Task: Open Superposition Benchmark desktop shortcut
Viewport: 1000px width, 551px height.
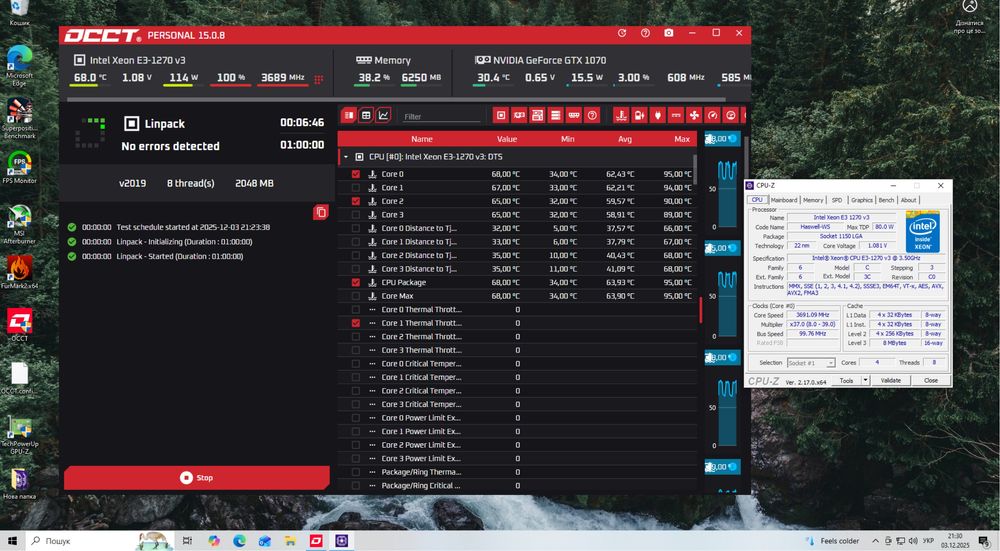Action: tap(19, 119)
